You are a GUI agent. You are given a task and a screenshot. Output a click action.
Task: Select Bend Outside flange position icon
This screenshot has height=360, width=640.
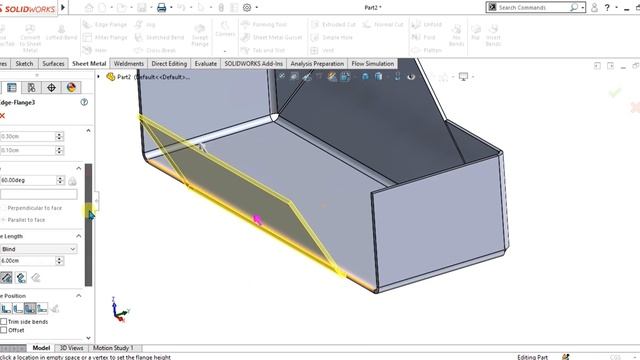(x=30, y=309)
